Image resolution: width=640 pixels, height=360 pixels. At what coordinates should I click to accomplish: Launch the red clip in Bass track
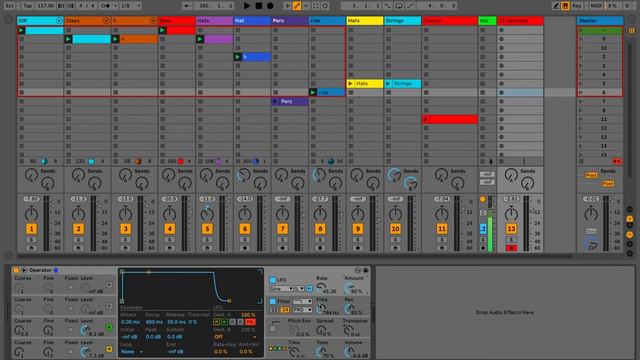click(162, 30)
